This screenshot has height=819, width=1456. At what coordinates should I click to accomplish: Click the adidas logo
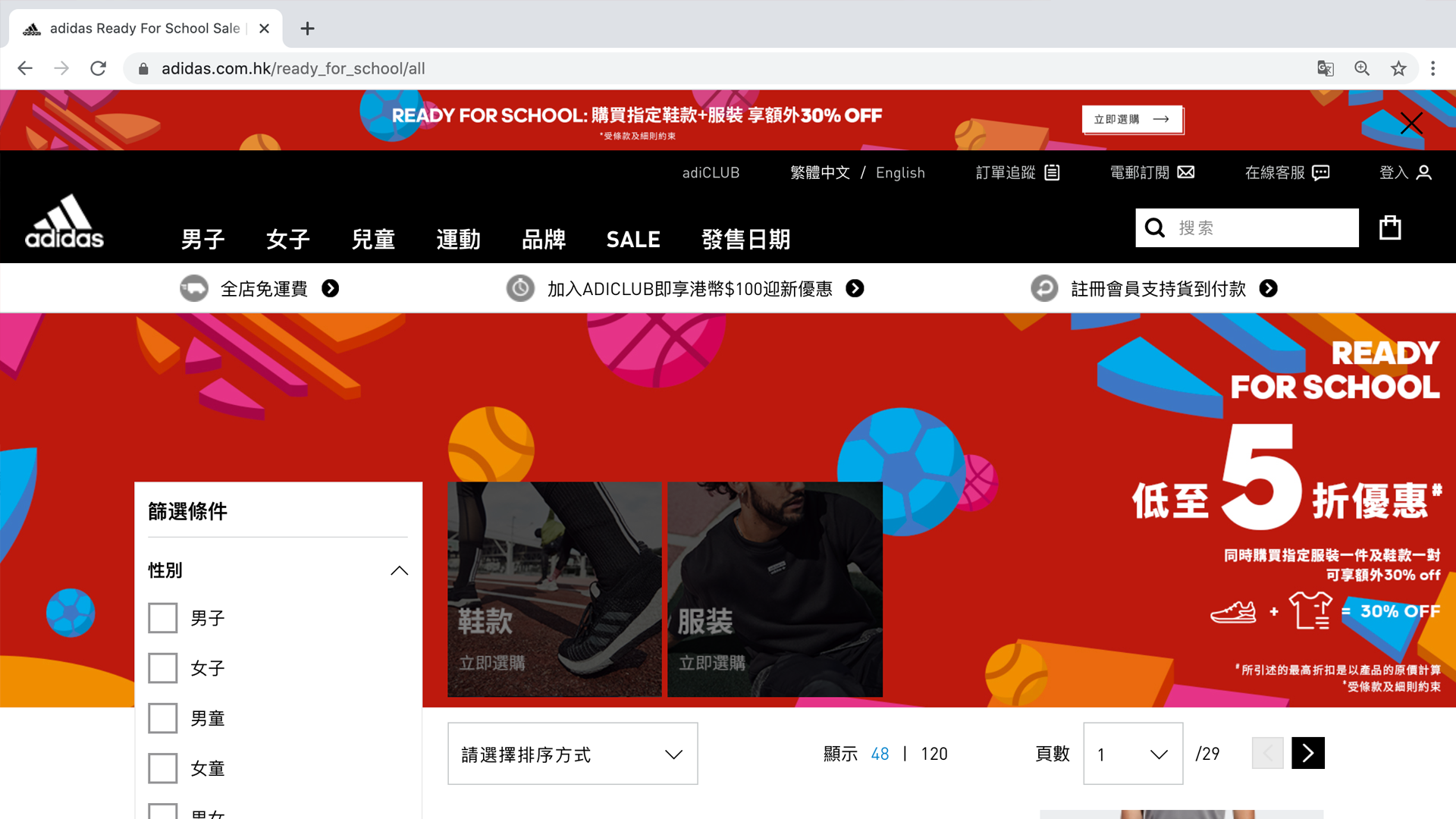click(64, 221)
